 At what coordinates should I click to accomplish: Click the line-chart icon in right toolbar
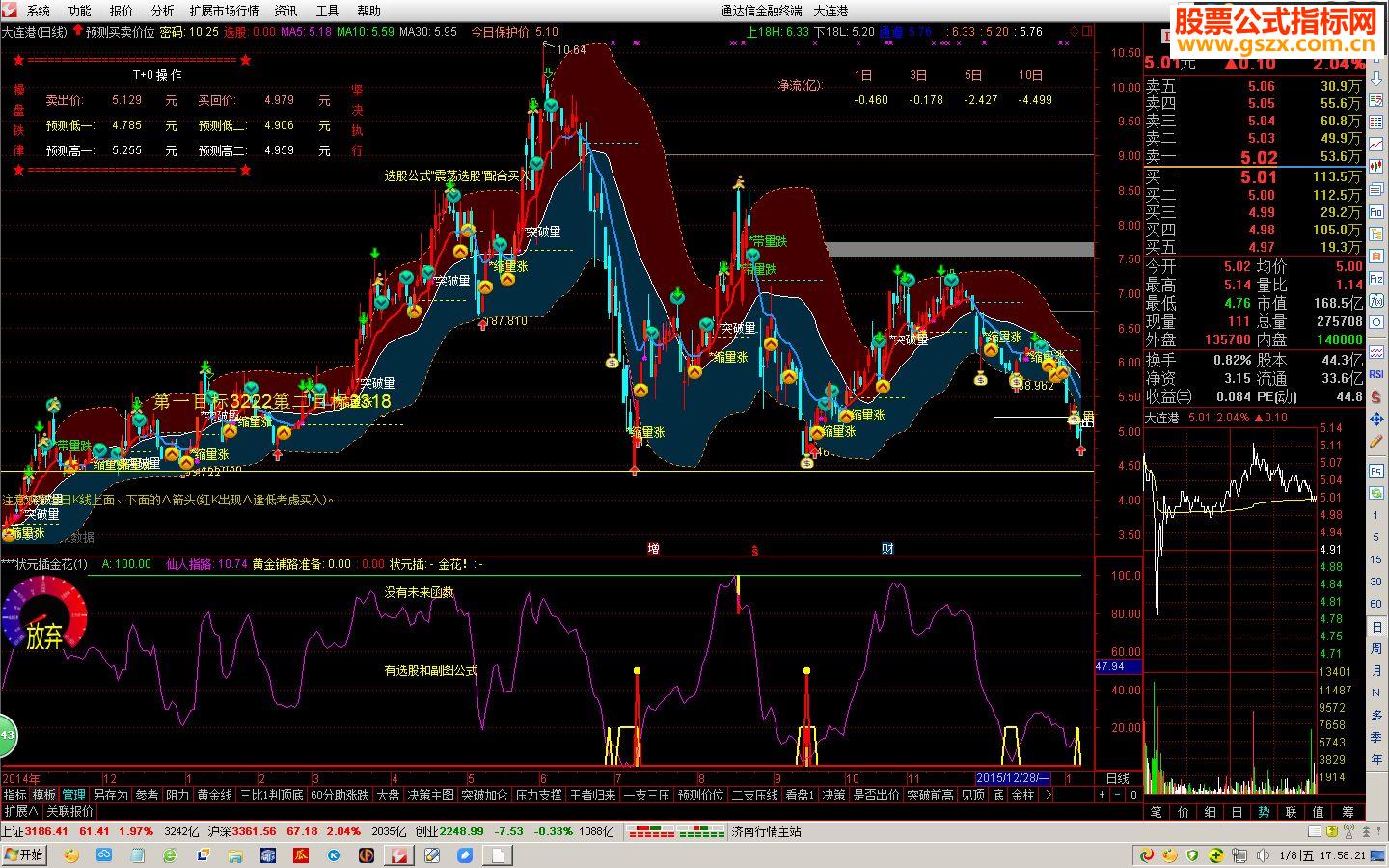point(1376,146)
